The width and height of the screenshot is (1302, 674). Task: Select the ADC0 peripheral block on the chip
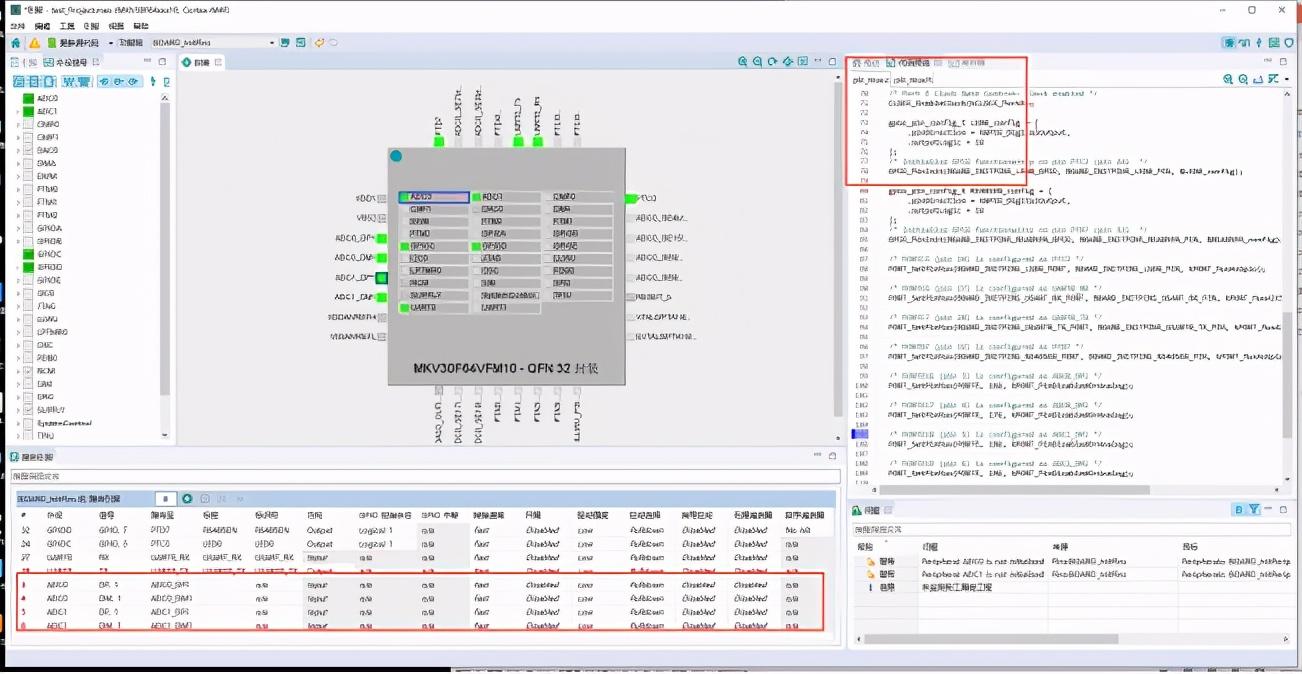(434, 197)
